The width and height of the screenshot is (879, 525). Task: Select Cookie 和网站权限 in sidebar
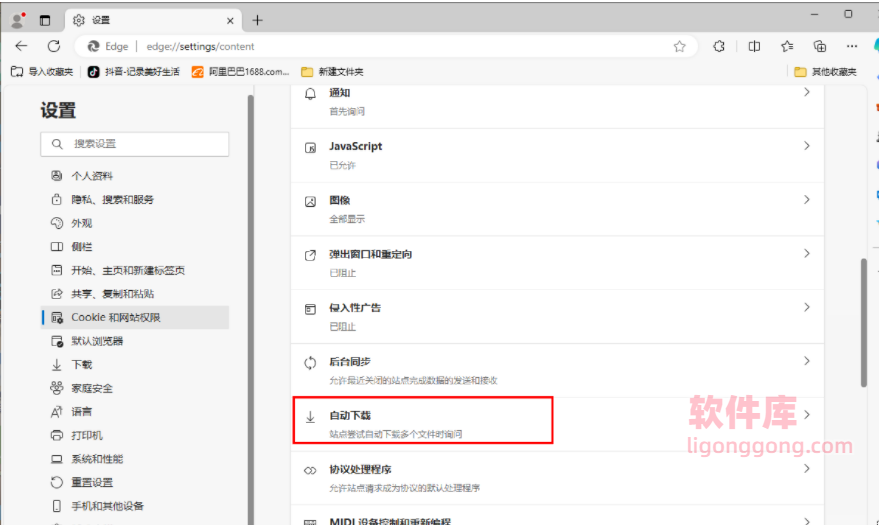135,317
